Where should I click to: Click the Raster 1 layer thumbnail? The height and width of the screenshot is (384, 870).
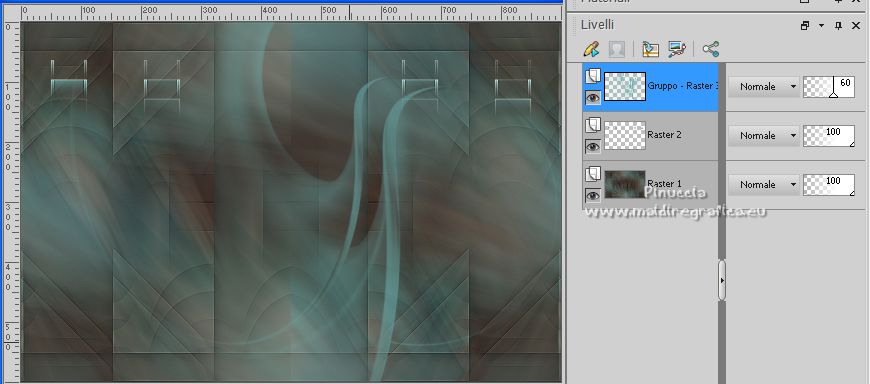coord(625,185)
